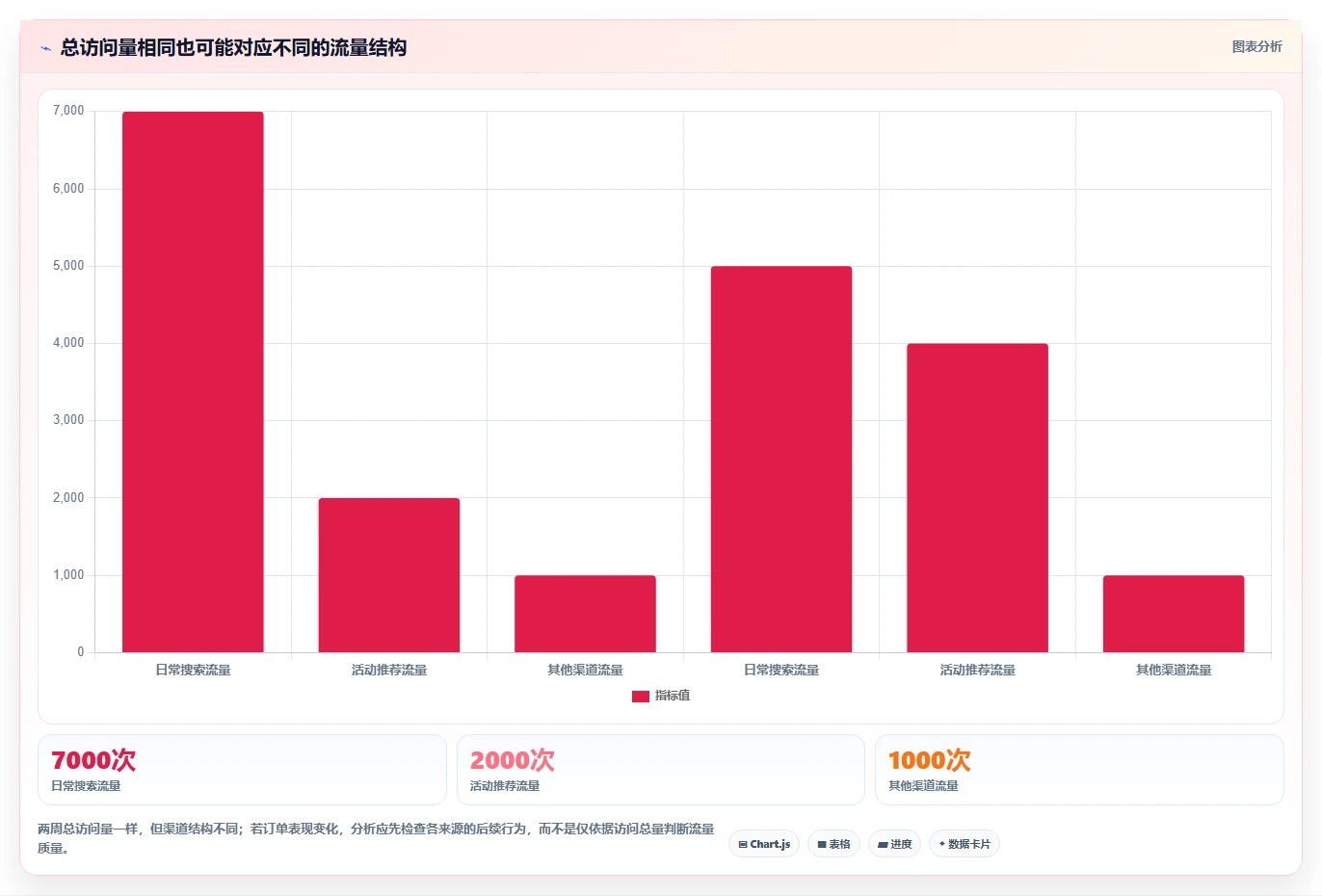Click the 7,000-high 日常搜索流量 bar
This screenshot has width=1322, height=896.
(193, 382)
